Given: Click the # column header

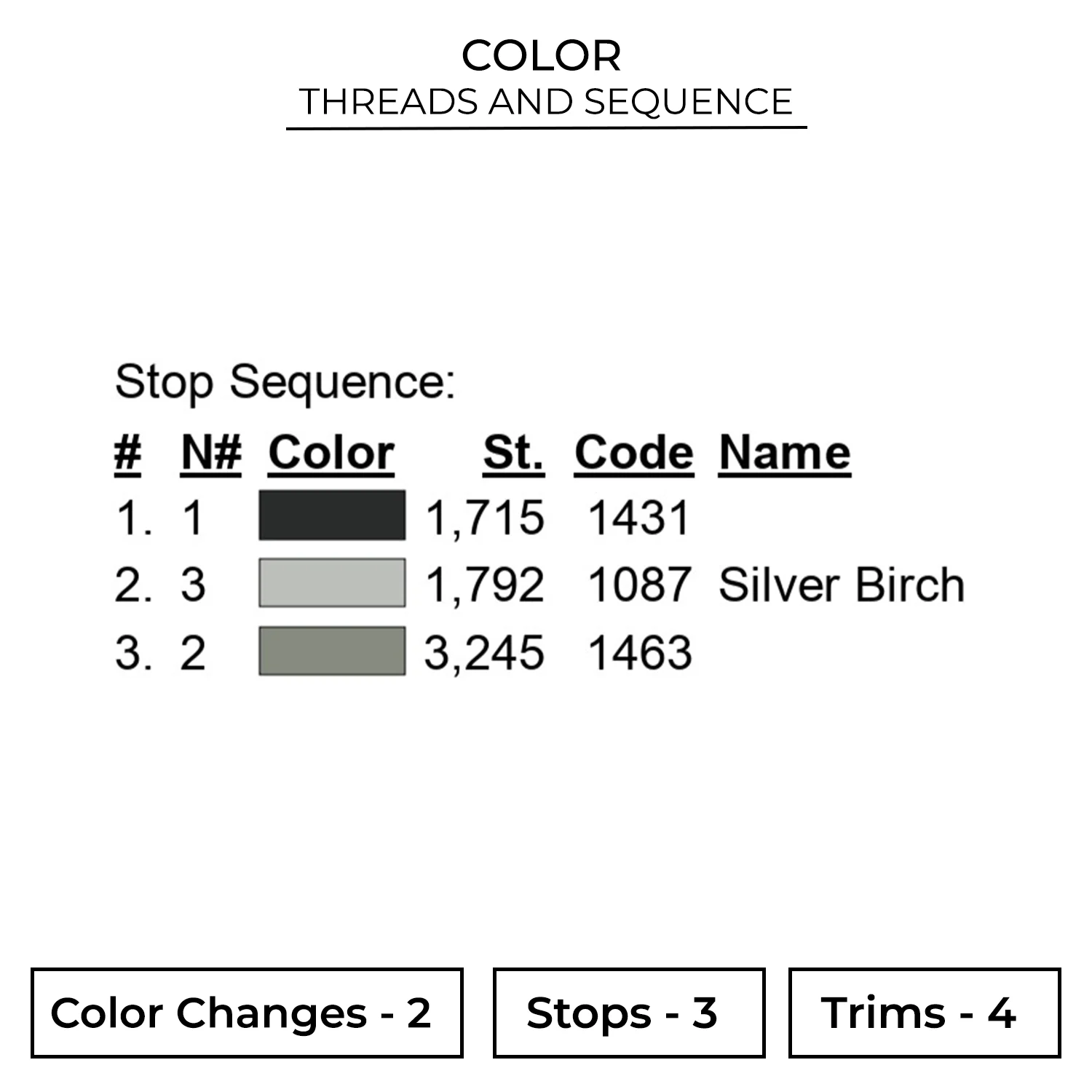Looking at the screenshot, I should pos(128,453).
